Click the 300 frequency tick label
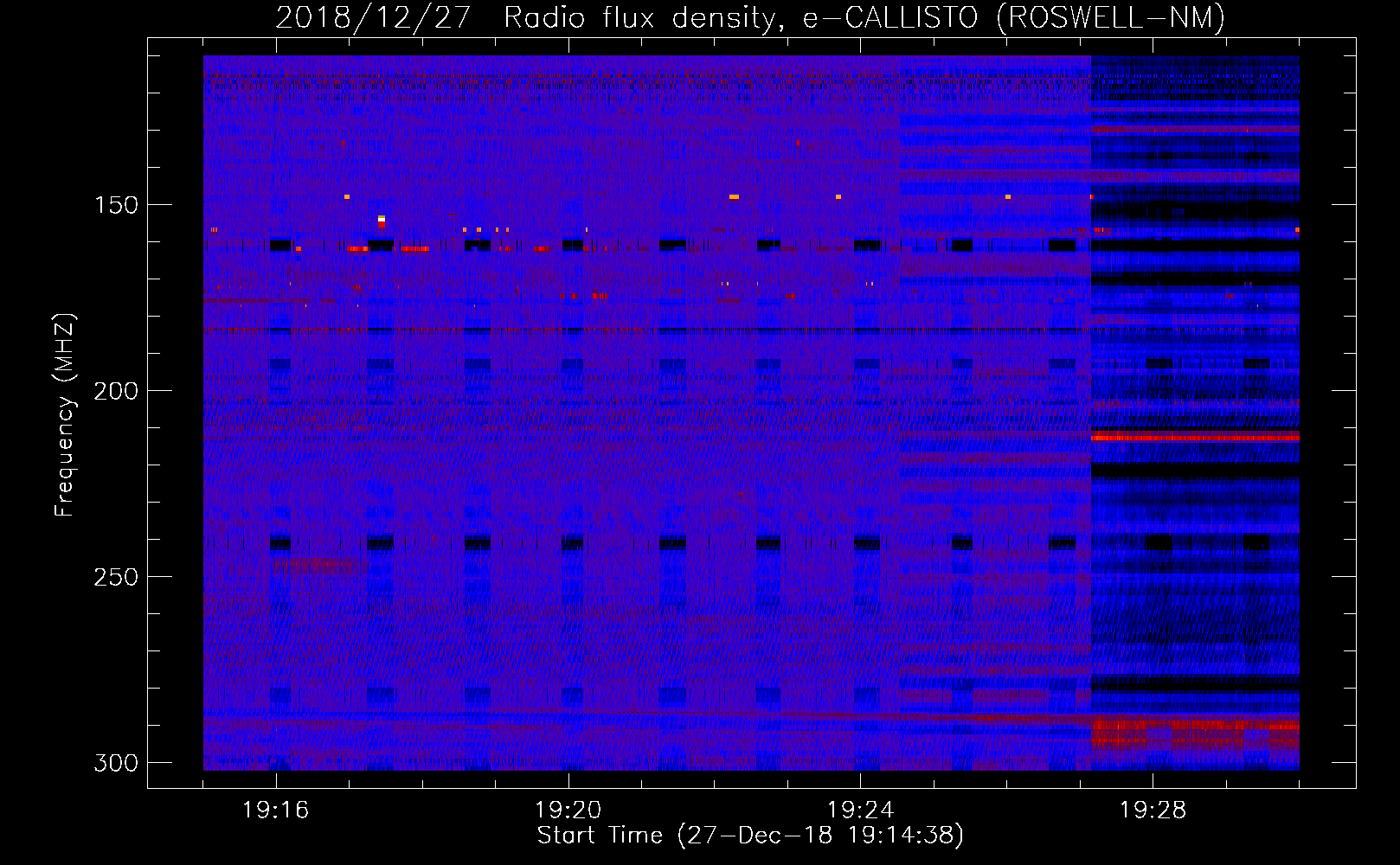 (116, 763)
